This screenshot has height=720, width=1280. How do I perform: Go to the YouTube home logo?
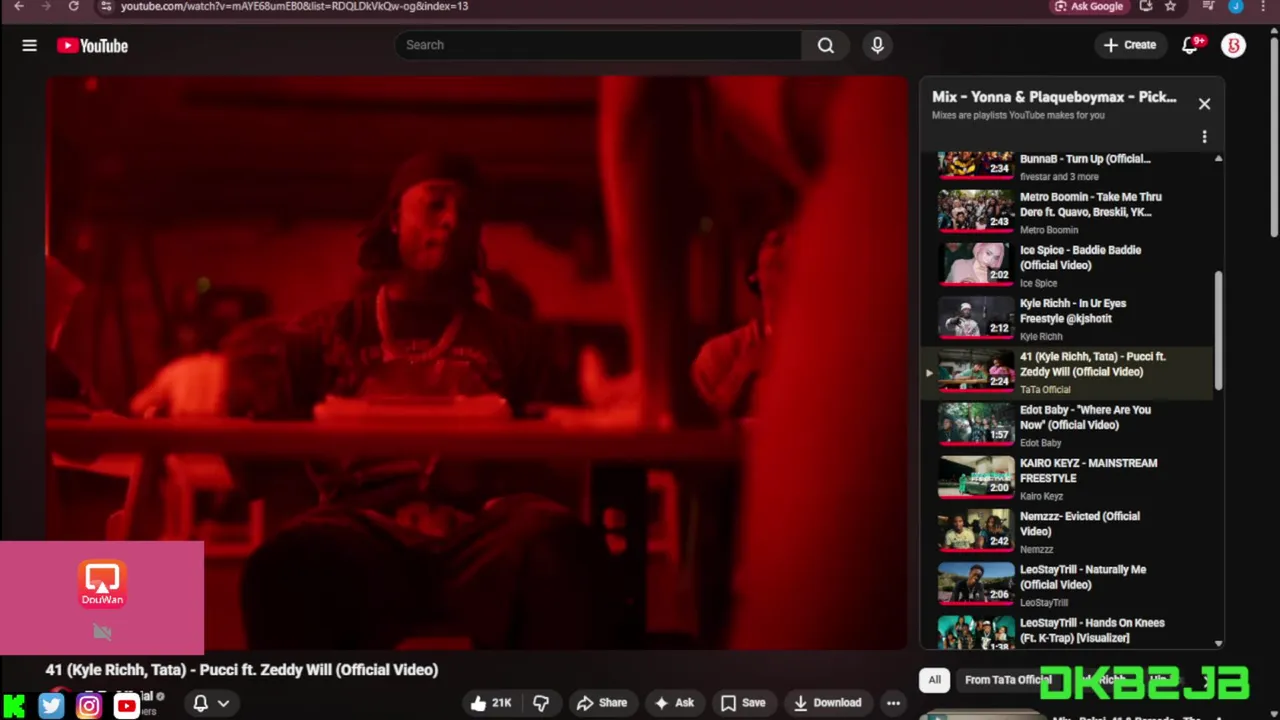point(92,45)
